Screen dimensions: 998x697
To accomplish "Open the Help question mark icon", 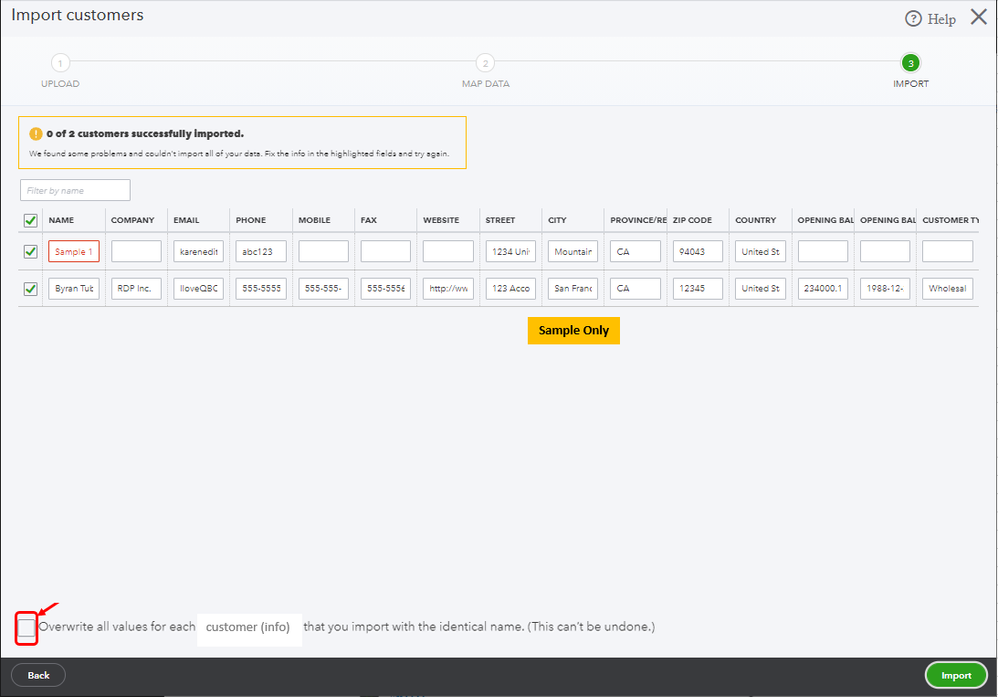I will tap(913, 18).
